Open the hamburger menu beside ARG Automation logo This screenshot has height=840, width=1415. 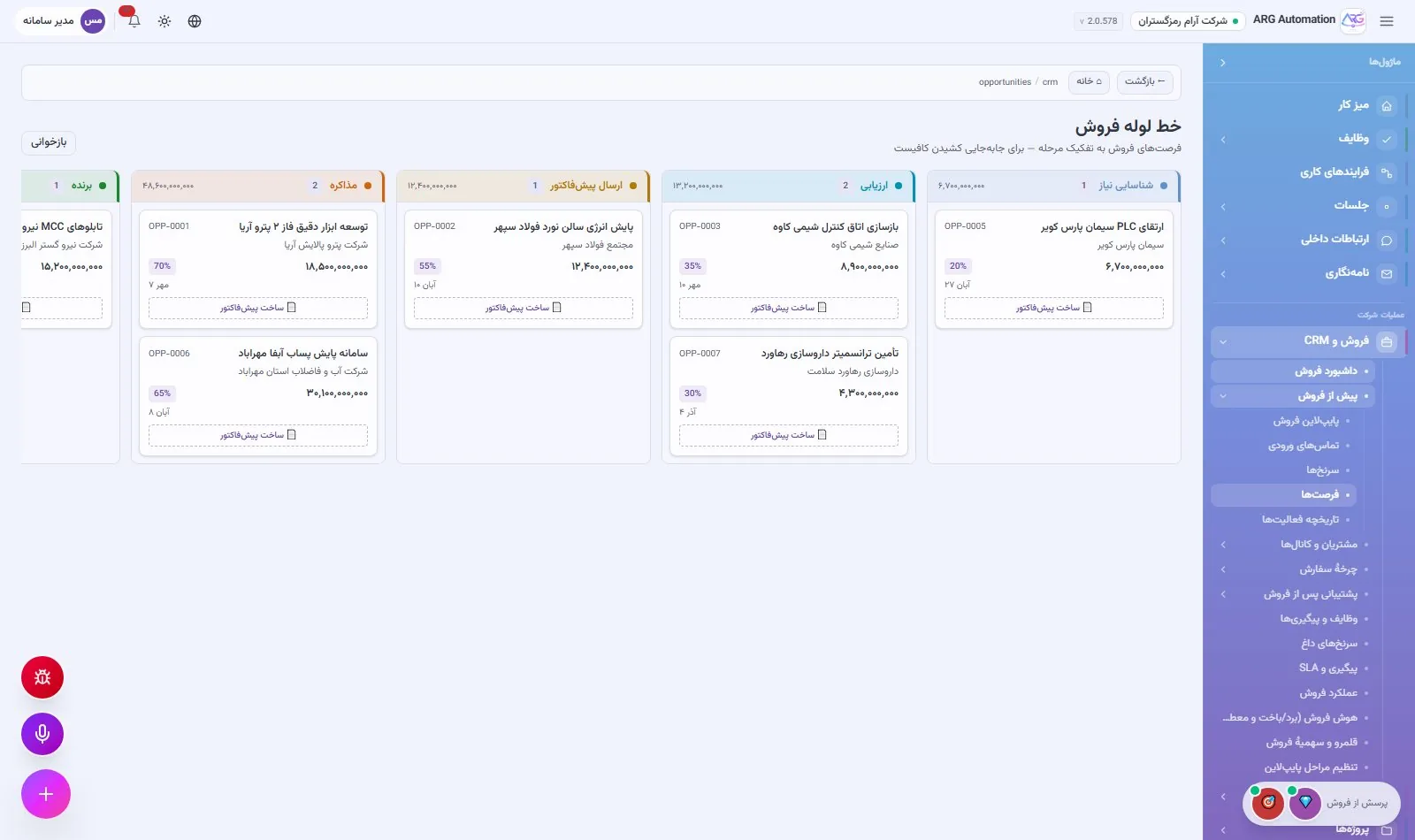coord(1386,21)
